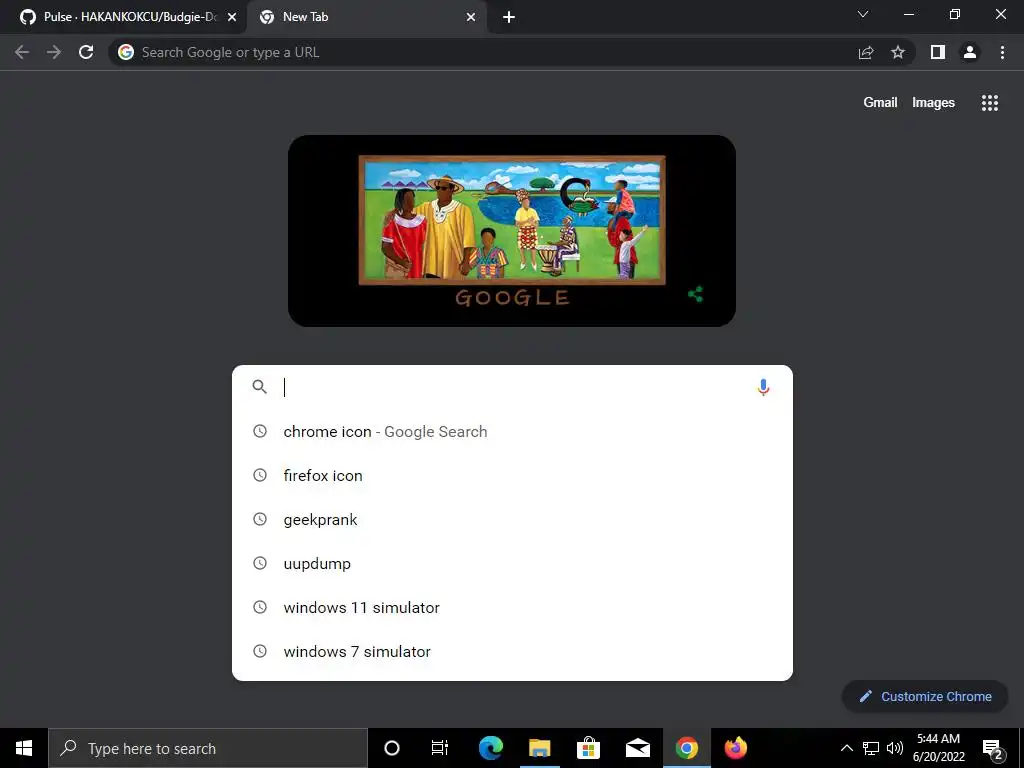Viewport: 1024px width, 768px height.
Task: Start voice search with the microphone
Action: pyautogui.click(x=763, y=387)
